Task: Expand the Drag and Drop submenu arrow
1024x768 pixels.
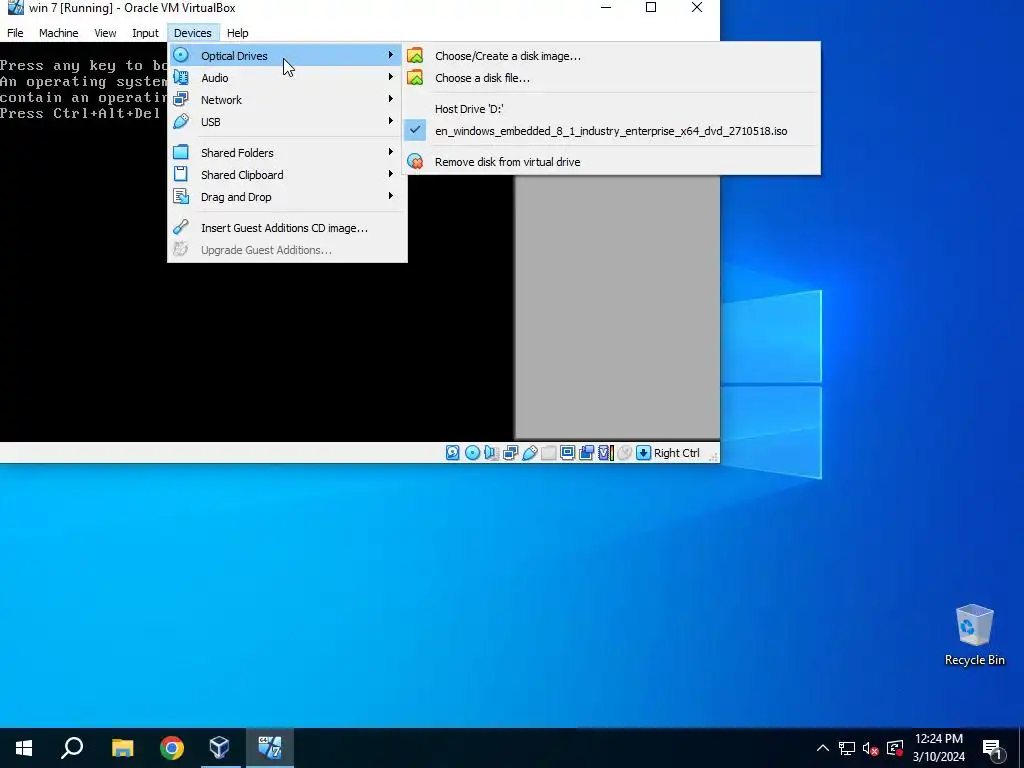Action: point(391,196)
